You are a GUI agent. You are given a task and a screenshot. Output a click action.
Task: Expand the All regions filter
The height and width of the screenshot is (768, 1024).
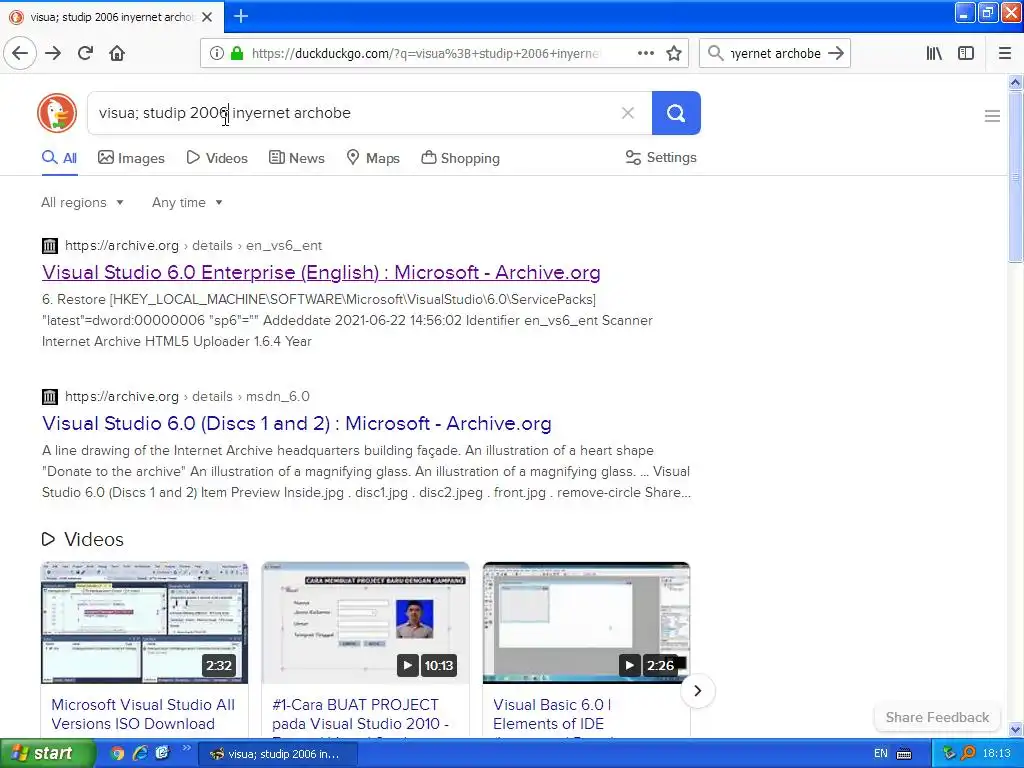[82, 202]
